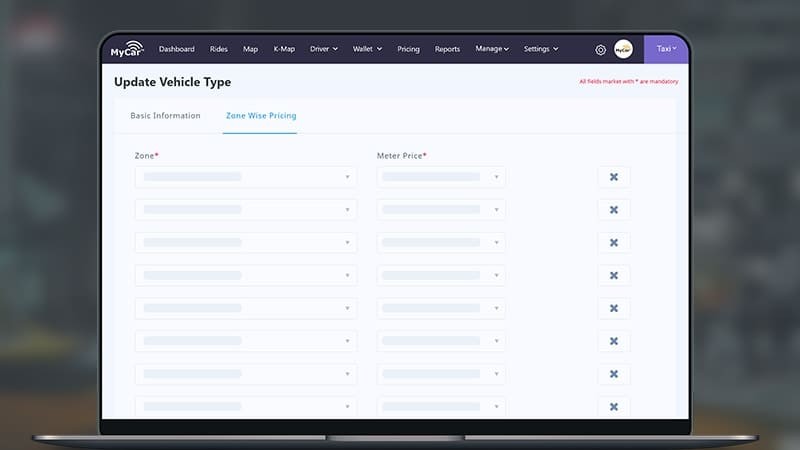The height and width of the screenshot is (450, 800).
Task: Expand the Wallet menu
Action: tap(367, 49)
